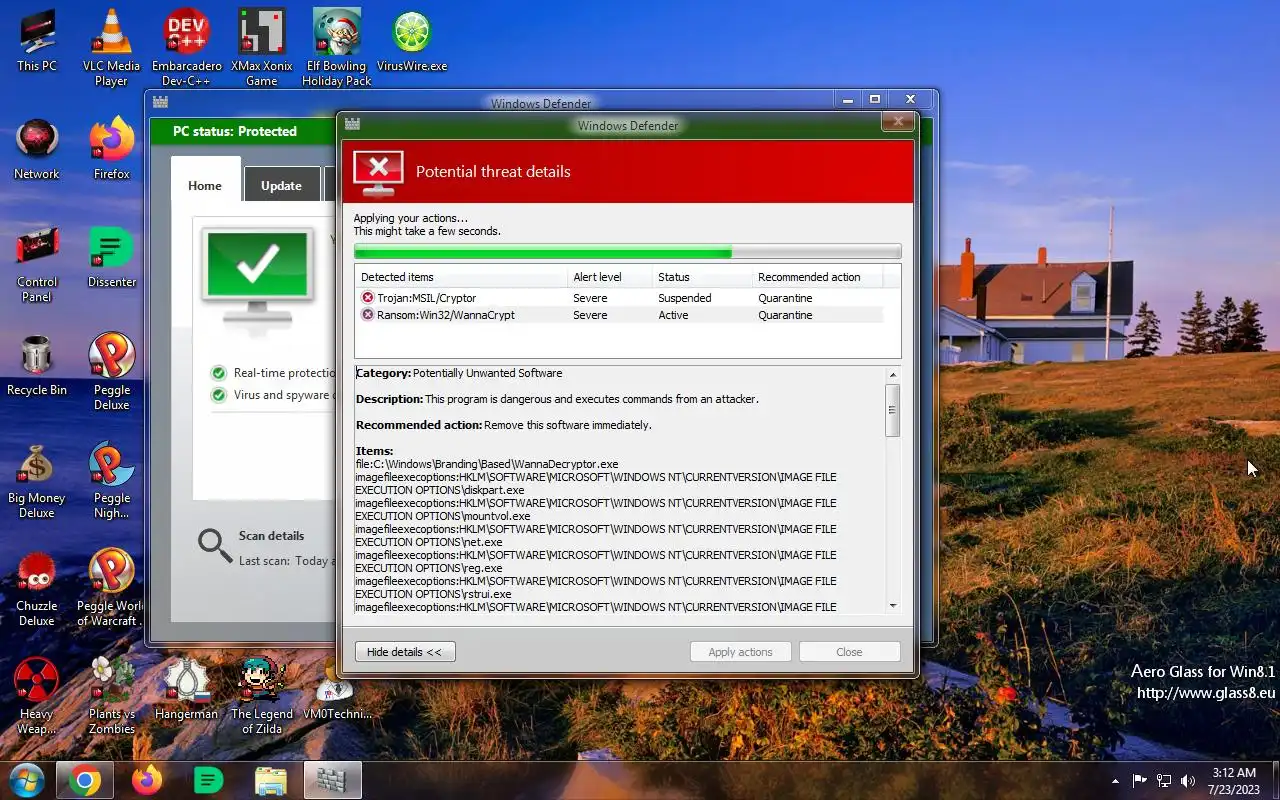Launch Peggle Nights shortcut
1280x800 pixels.
[111, 480]
